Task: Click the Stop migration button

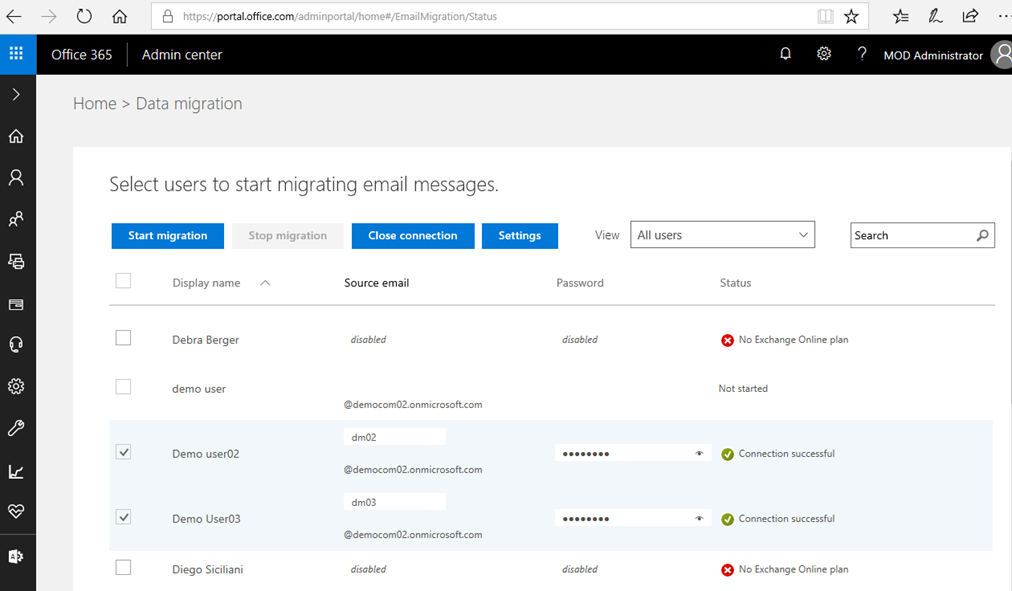Action: [x=288, y=236]
